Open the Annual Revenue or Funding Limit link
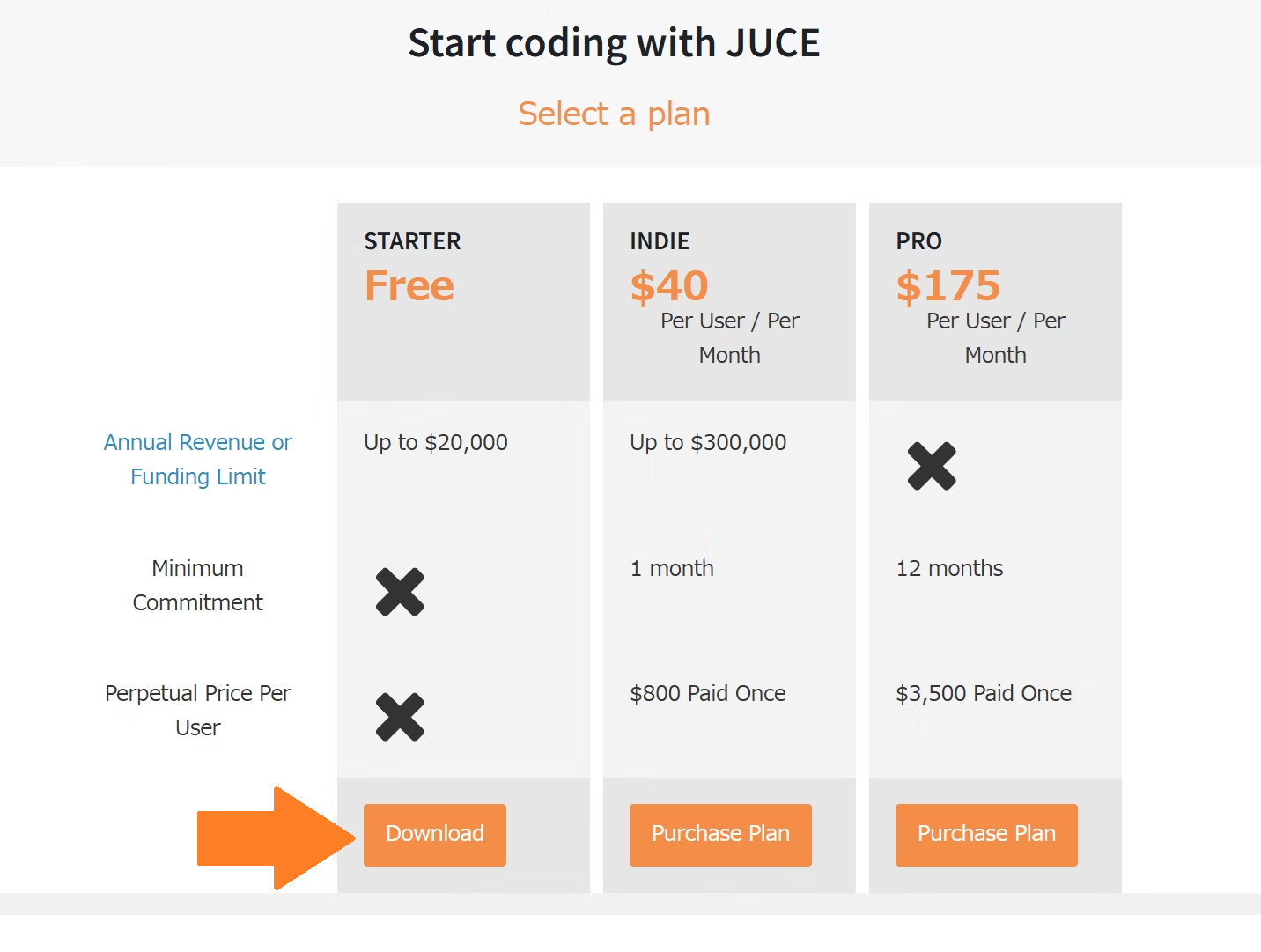 tap(197, 459)
